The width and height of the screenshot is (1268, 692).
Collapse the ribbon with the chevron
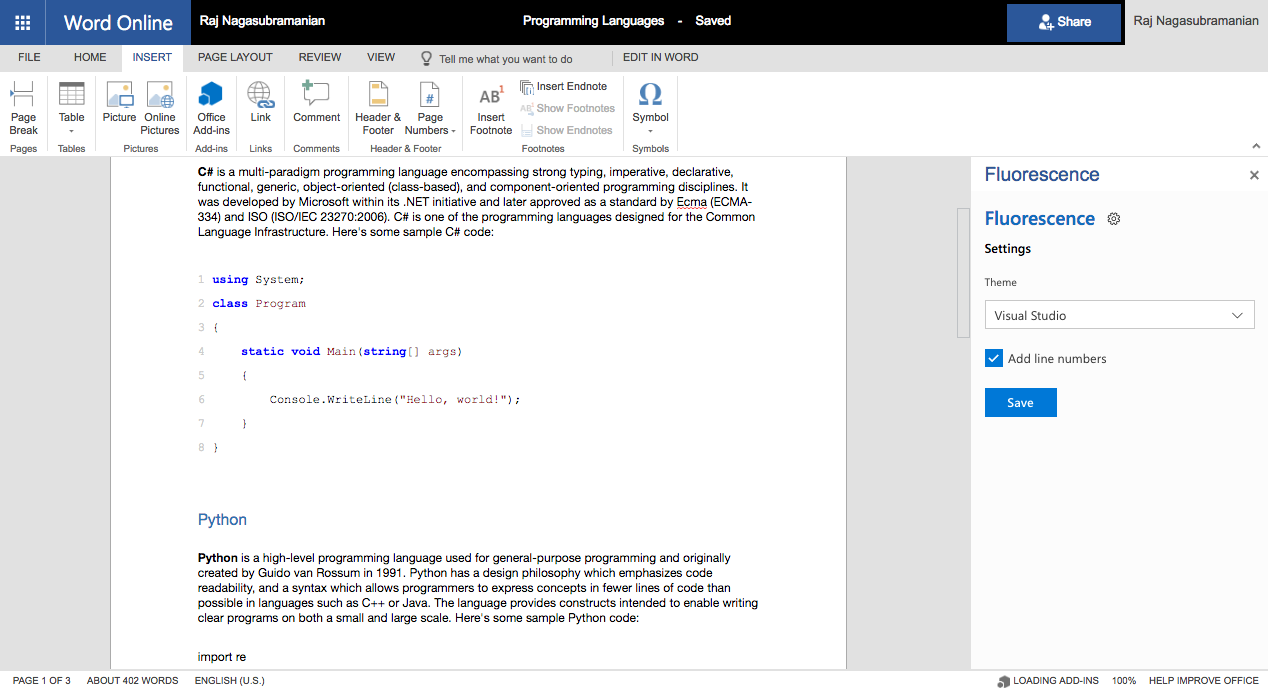pos(1256,147)
